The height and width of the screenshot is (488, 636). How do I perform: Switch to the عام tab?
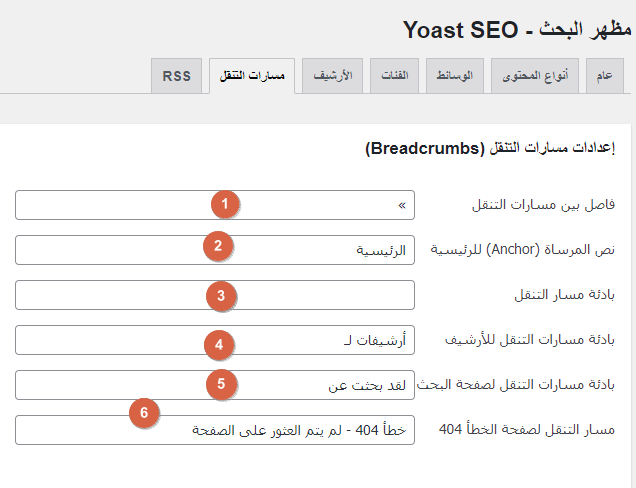[605, 76]
